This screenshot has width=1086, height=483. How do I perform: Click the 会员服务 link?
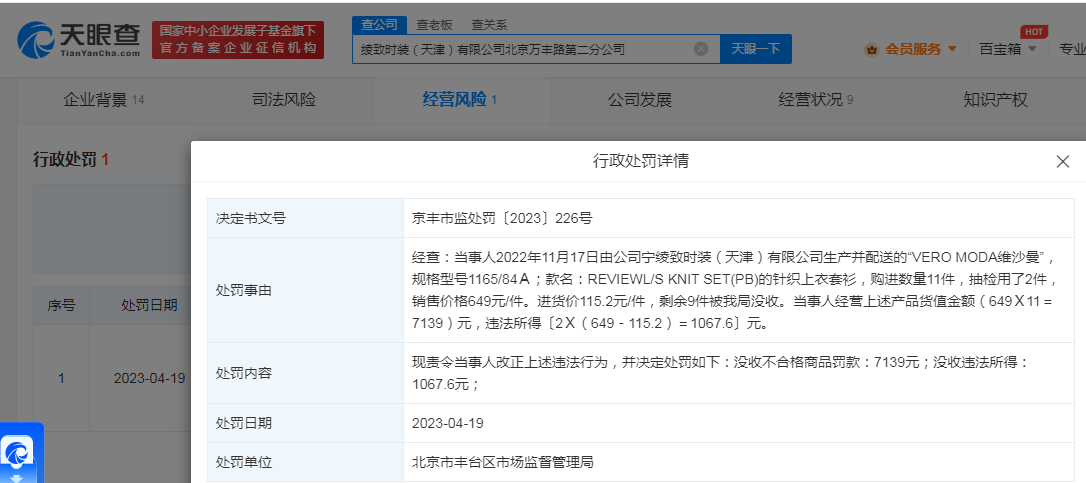click(x=913, y=49)
